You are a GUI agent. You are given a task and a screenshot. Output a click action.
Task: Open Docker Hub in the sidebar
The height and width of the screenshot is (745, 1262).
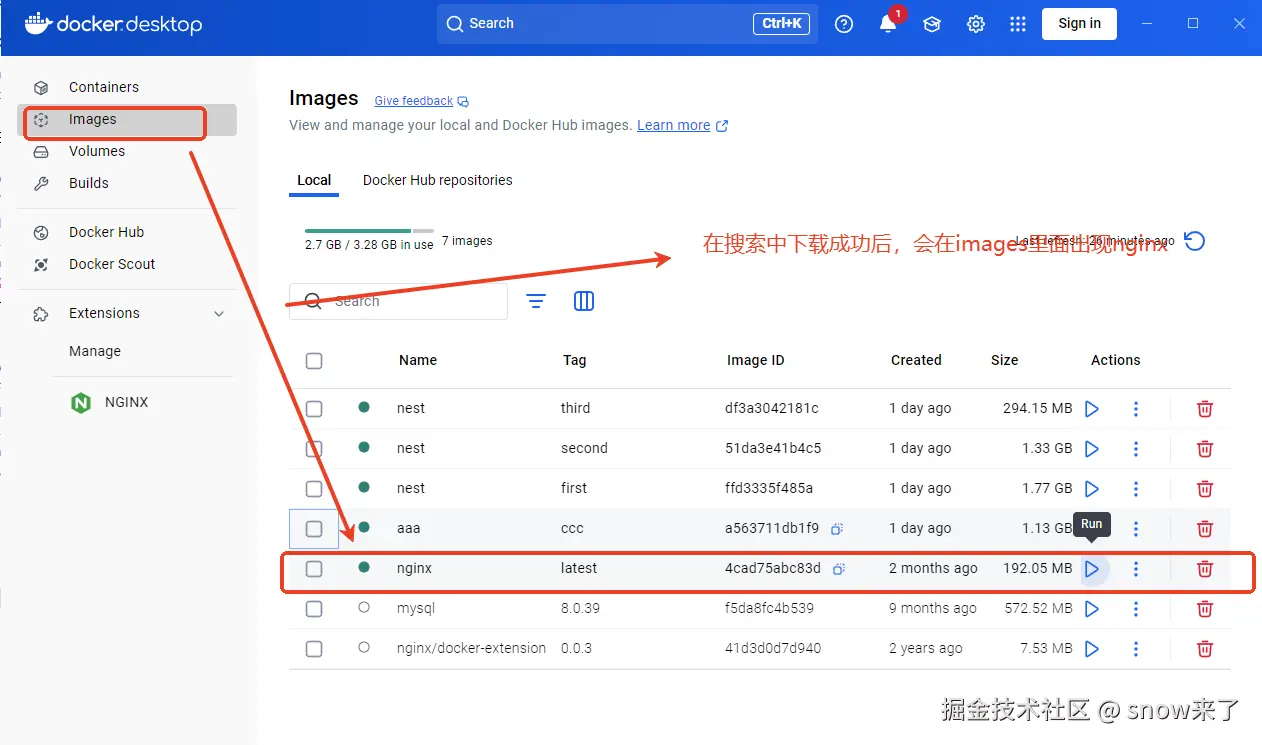[127, 232]
